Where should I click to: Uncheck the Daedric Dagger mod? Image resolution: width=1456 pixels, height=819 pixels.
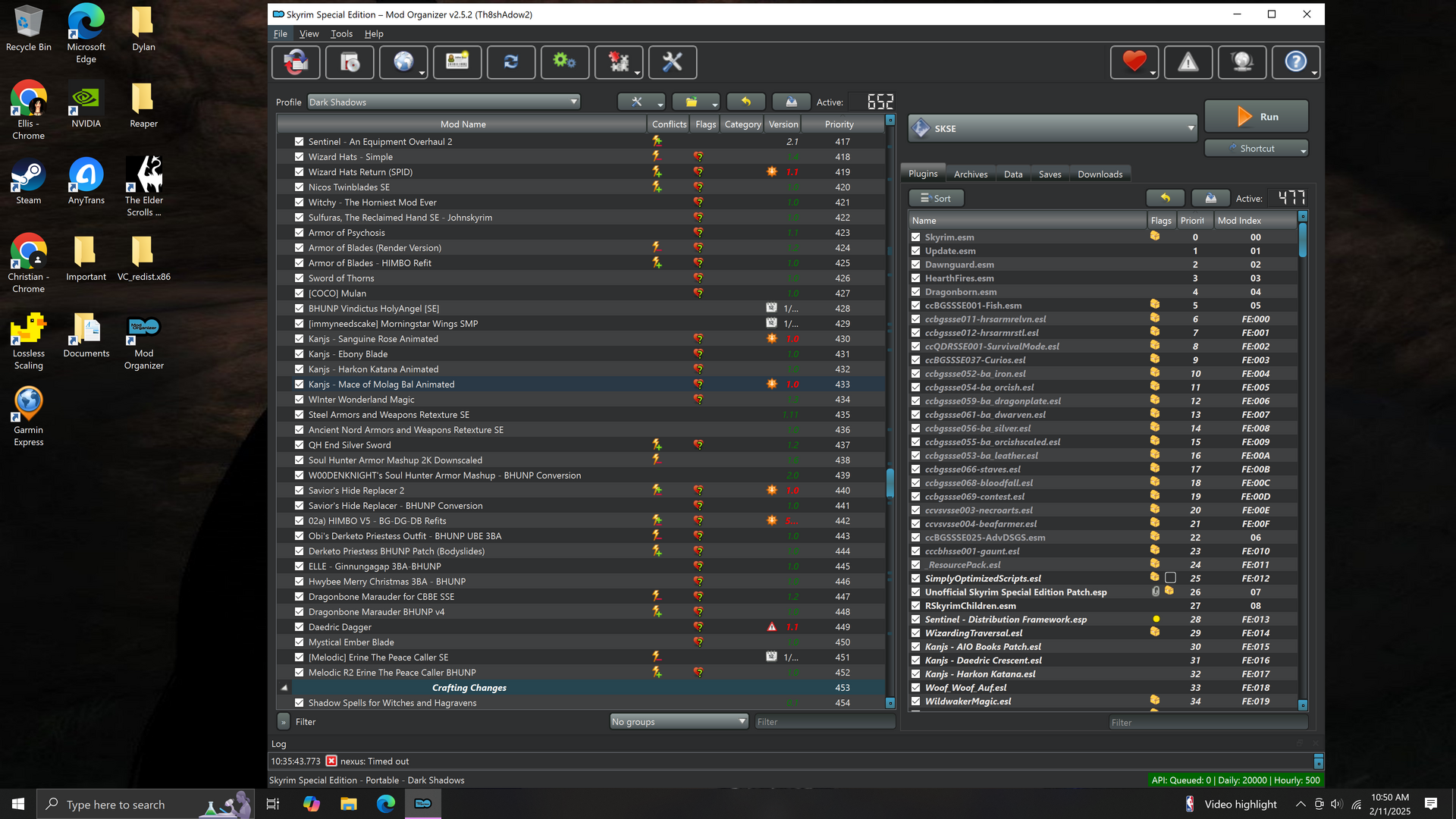(300, 627)
